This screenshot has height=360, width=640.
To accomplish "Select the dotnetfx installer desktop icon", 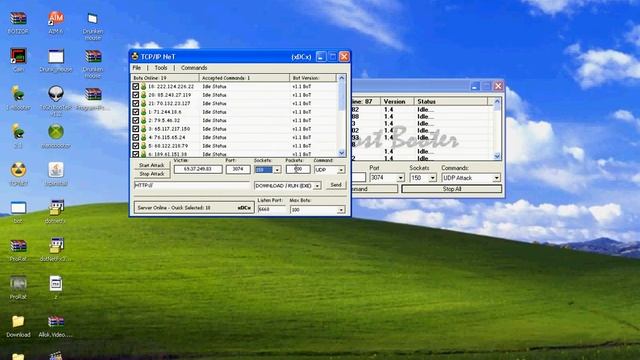I will (56, 208).
